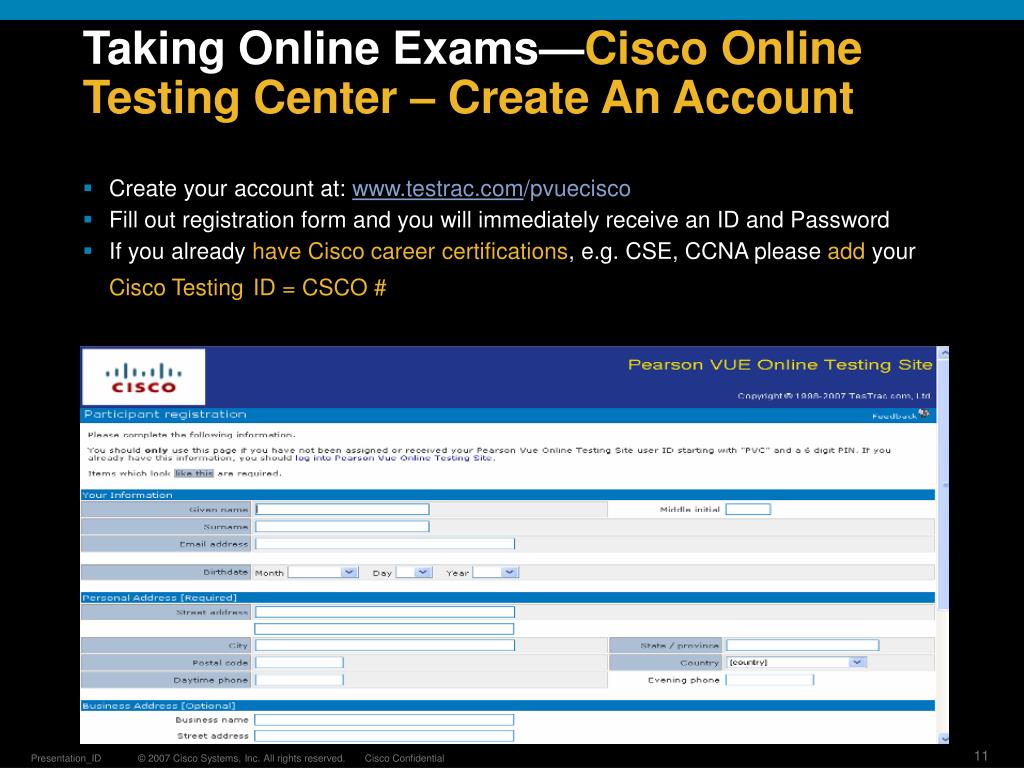The width and height of the screenshot is (1024, 768).
Task: Focus the Email address field
Action: point(385,543)
